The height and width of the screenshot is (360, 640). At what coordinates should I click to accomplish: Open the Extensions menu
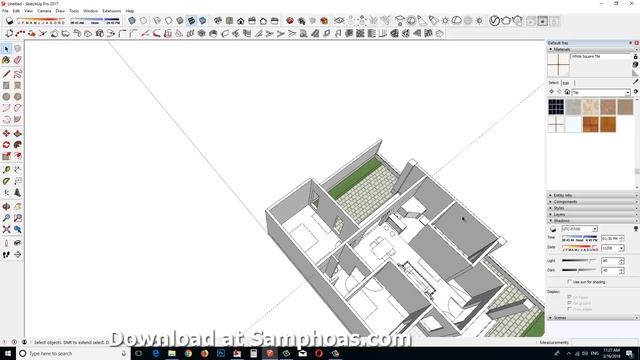point(111,11)
